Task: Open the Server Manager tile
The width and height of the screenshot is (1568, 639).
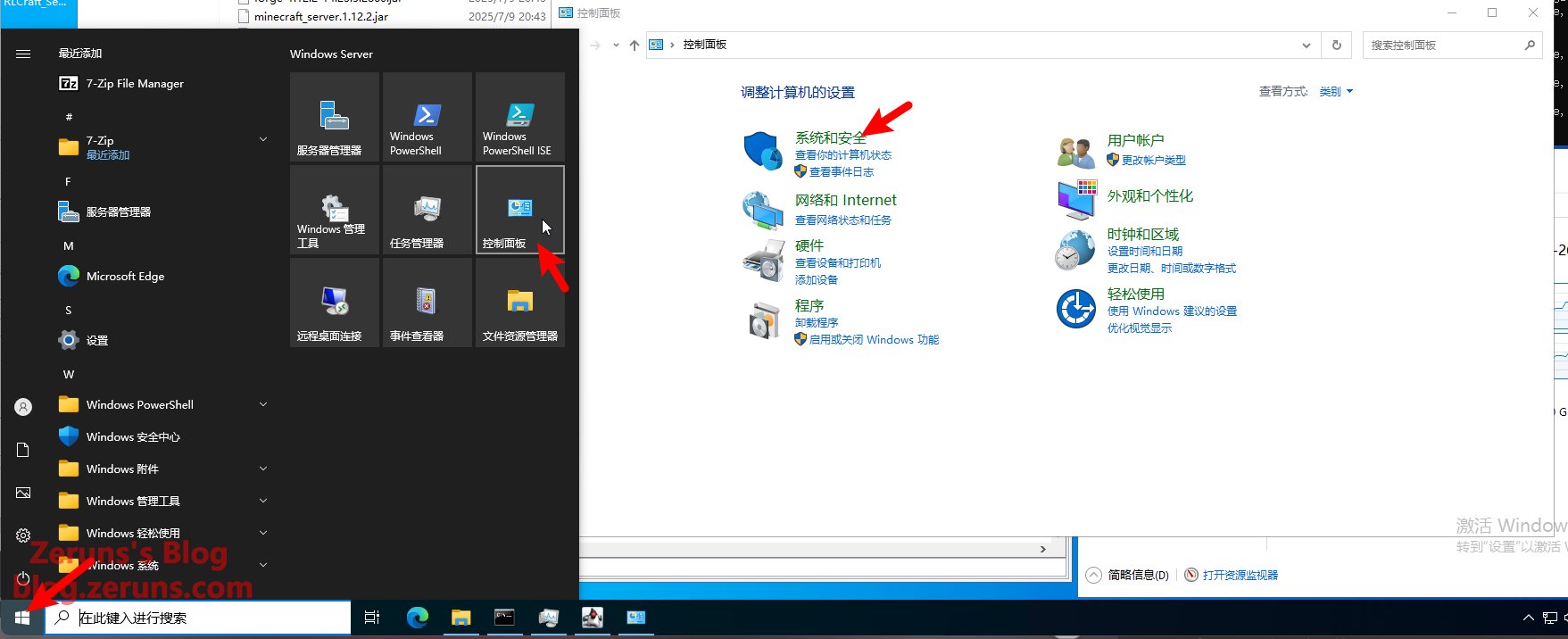Action: (335, 117)
